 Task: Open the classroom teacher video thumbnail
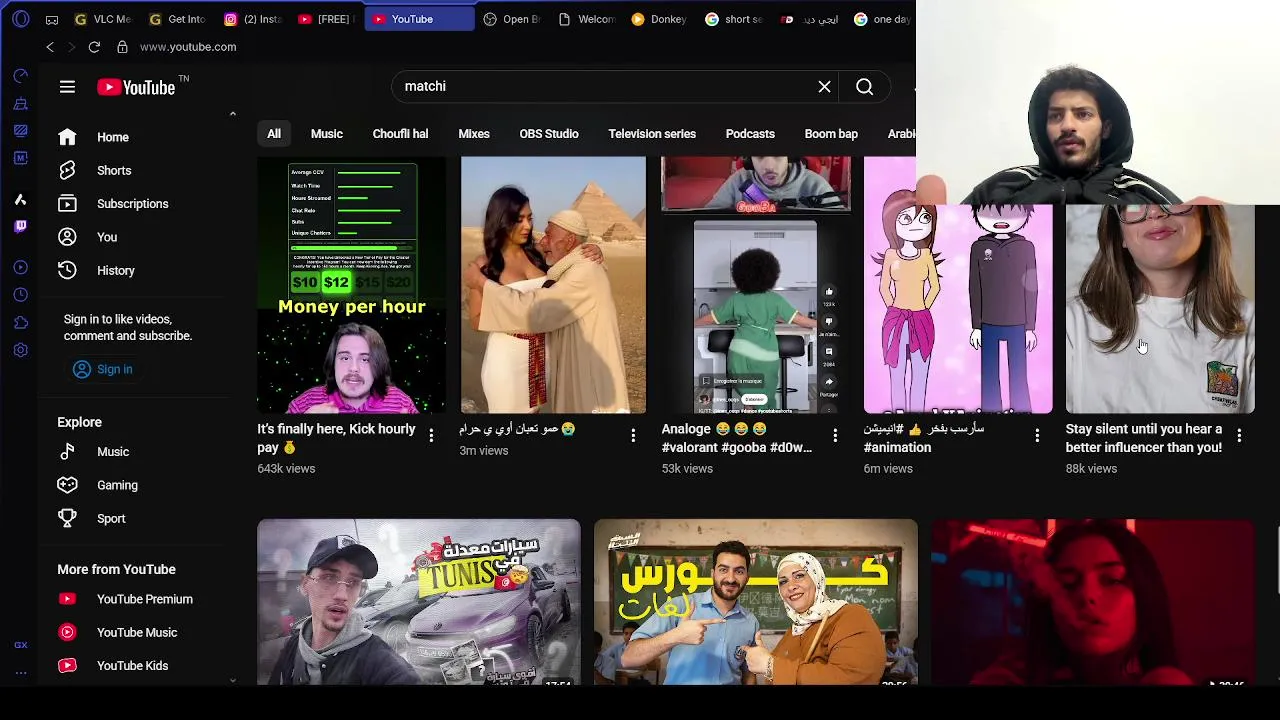coord(755,602)
